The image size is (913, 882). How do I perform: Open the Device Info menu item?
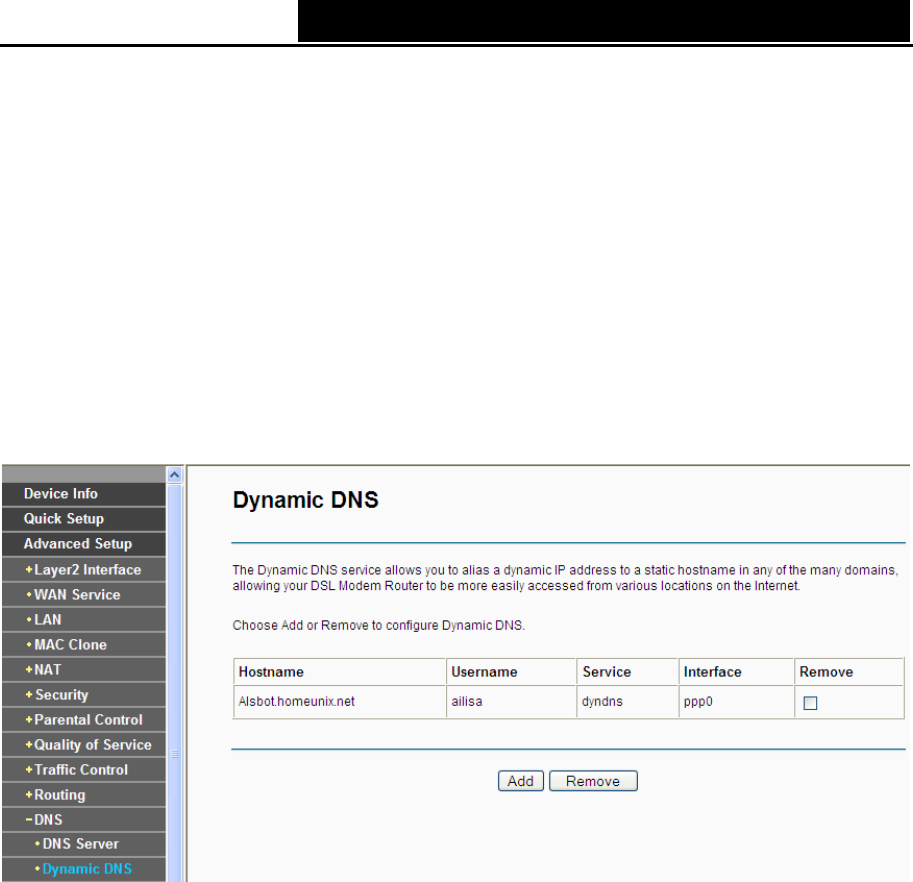tap(84, 494)
